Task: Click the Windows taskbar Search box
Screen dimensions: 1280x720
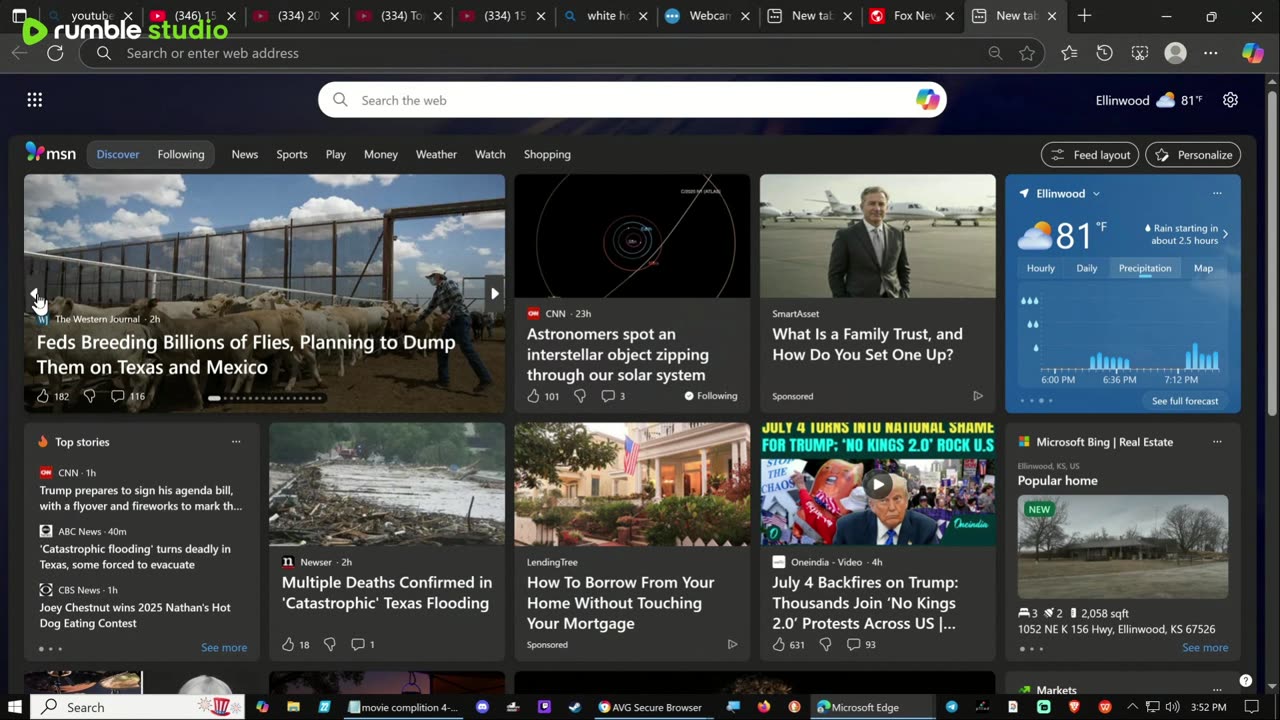Action: [135, 707]
